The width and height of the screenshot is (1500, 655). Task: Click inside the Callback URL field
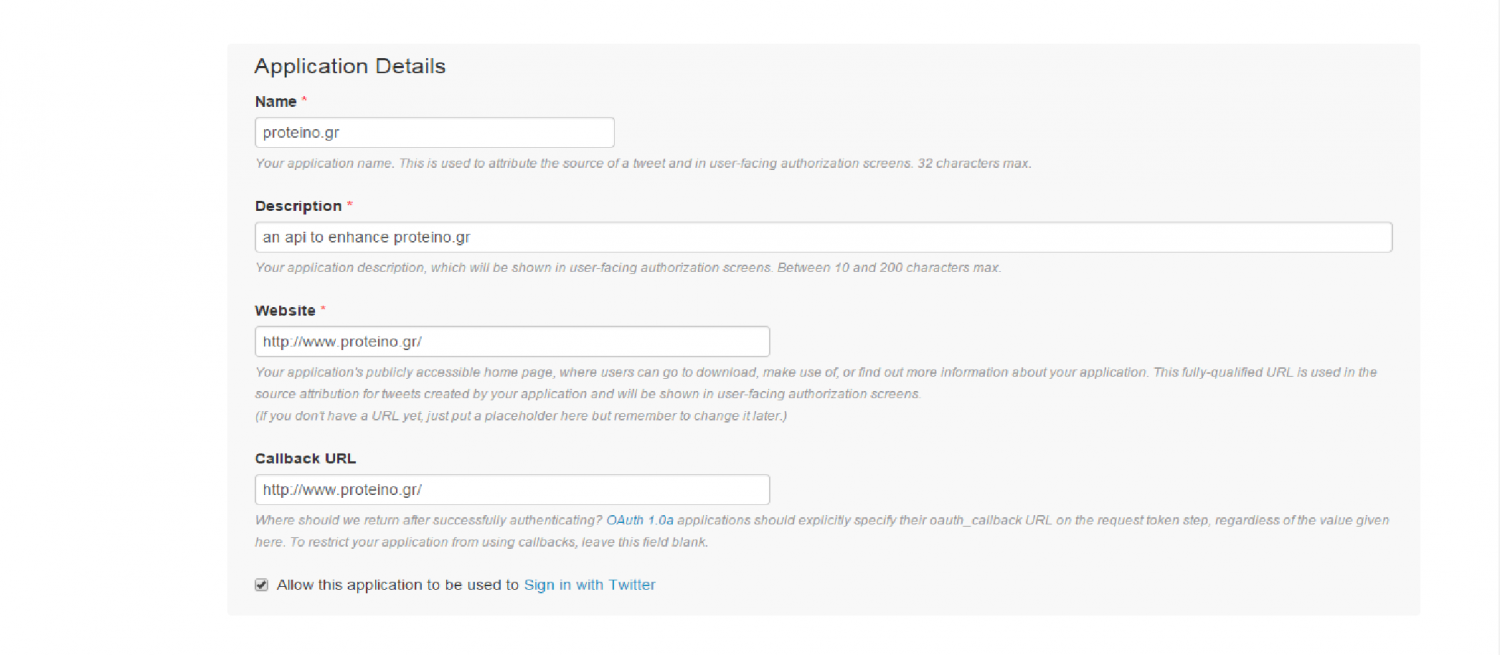pyautogui.click(x=512, y=489)
